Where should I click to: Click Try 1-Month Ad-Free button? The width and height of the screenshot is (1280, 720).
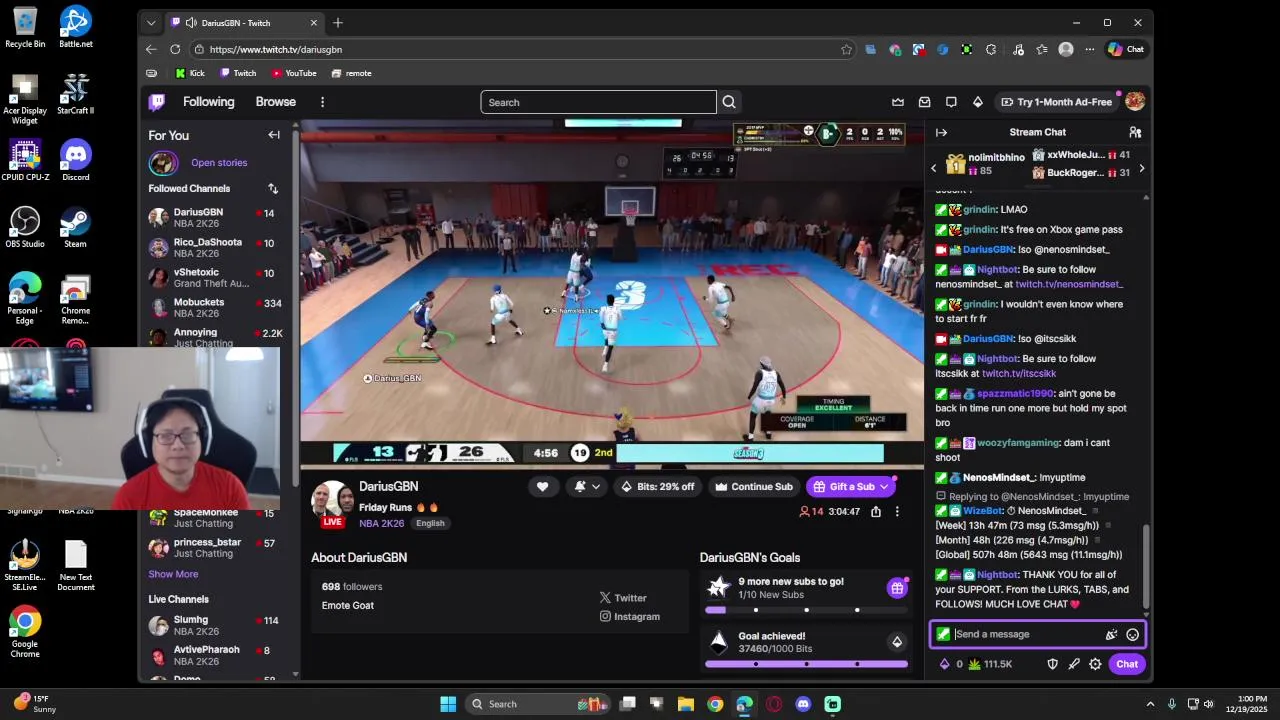(1056, 102)
